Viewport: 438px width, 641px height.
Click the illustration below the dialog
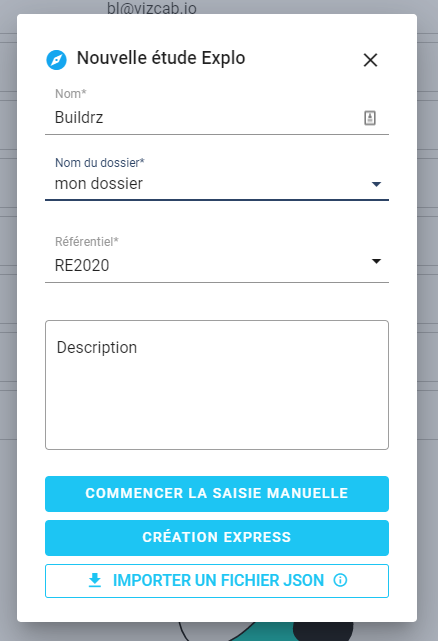266,632
